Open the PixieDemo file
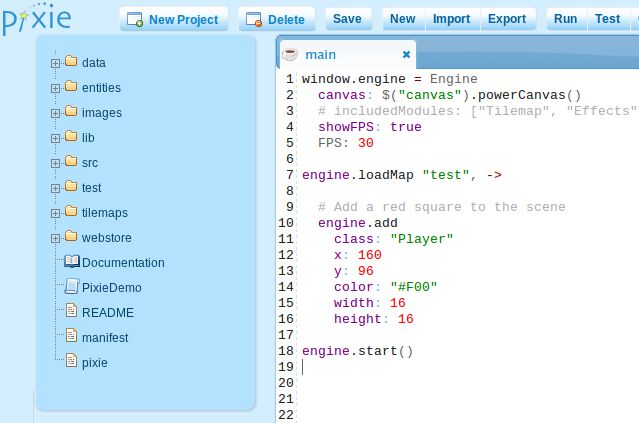 click(x=112, y=288)
